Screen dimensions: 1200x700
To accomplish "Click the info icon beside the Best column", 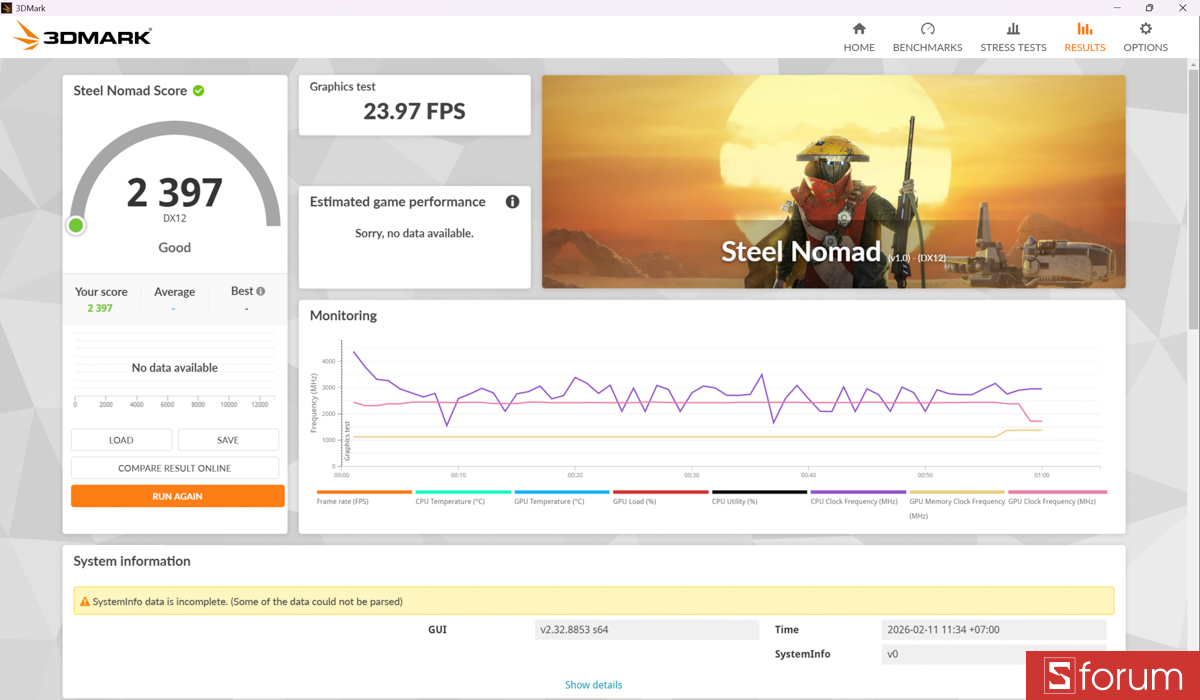I will (260, 291).
